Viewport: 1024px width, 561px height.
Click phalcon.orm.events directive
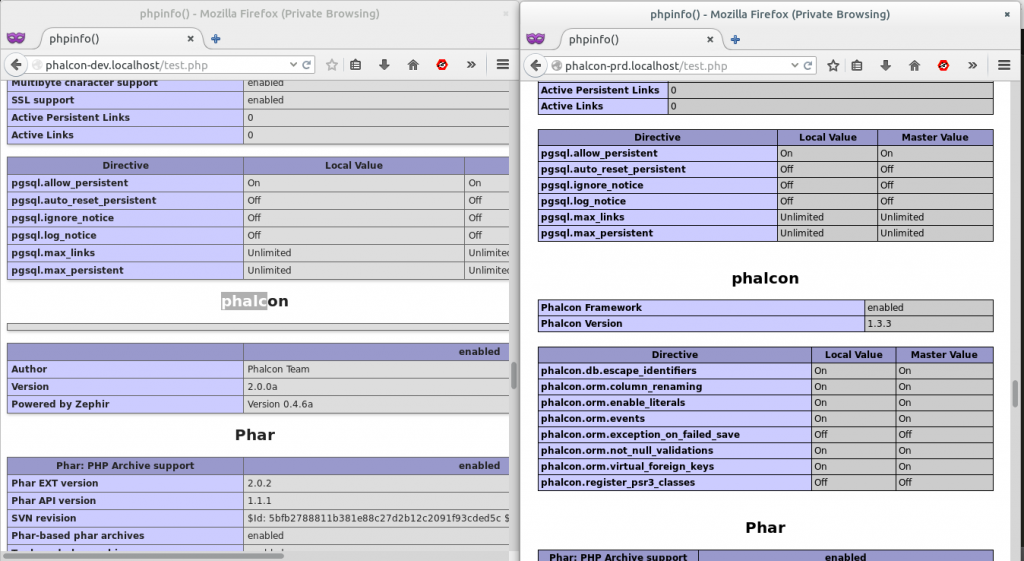tap(592, 419)
